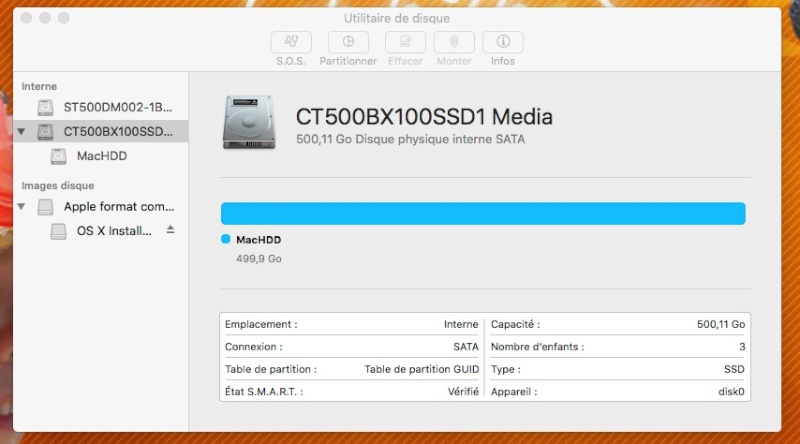Eject the OS X Install volume
This screenshot has height=444, width=800.
pos(170,230)
